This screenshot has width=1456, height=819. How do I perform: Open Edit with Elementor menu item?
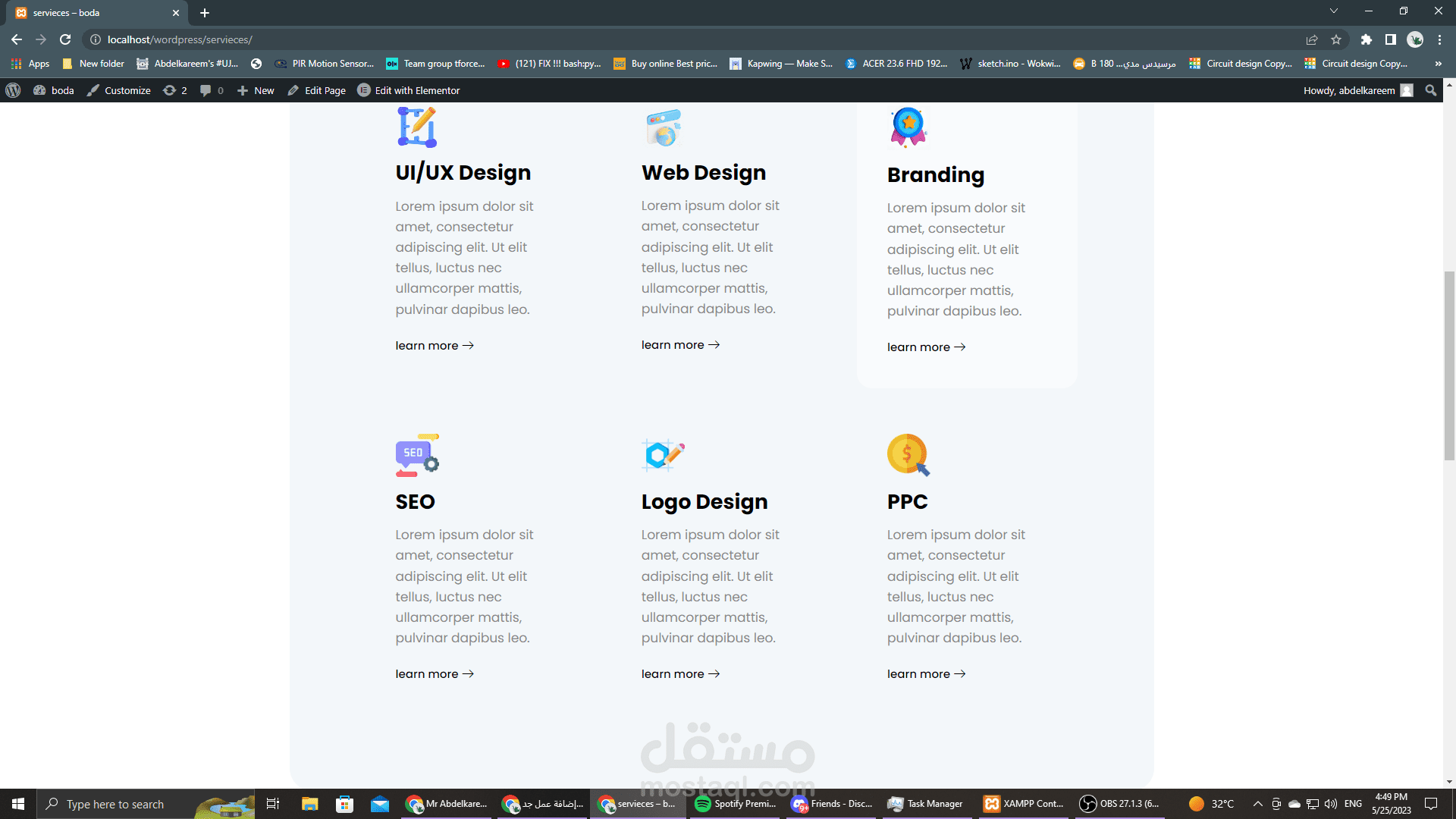coord(409,90)
